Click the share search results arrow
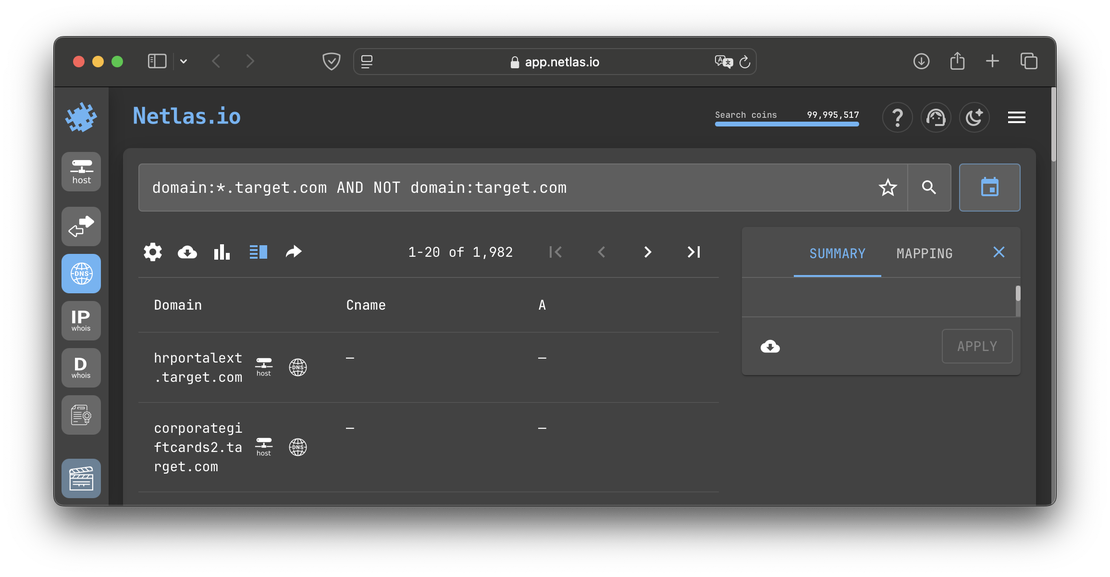 [x=294, y=252]
